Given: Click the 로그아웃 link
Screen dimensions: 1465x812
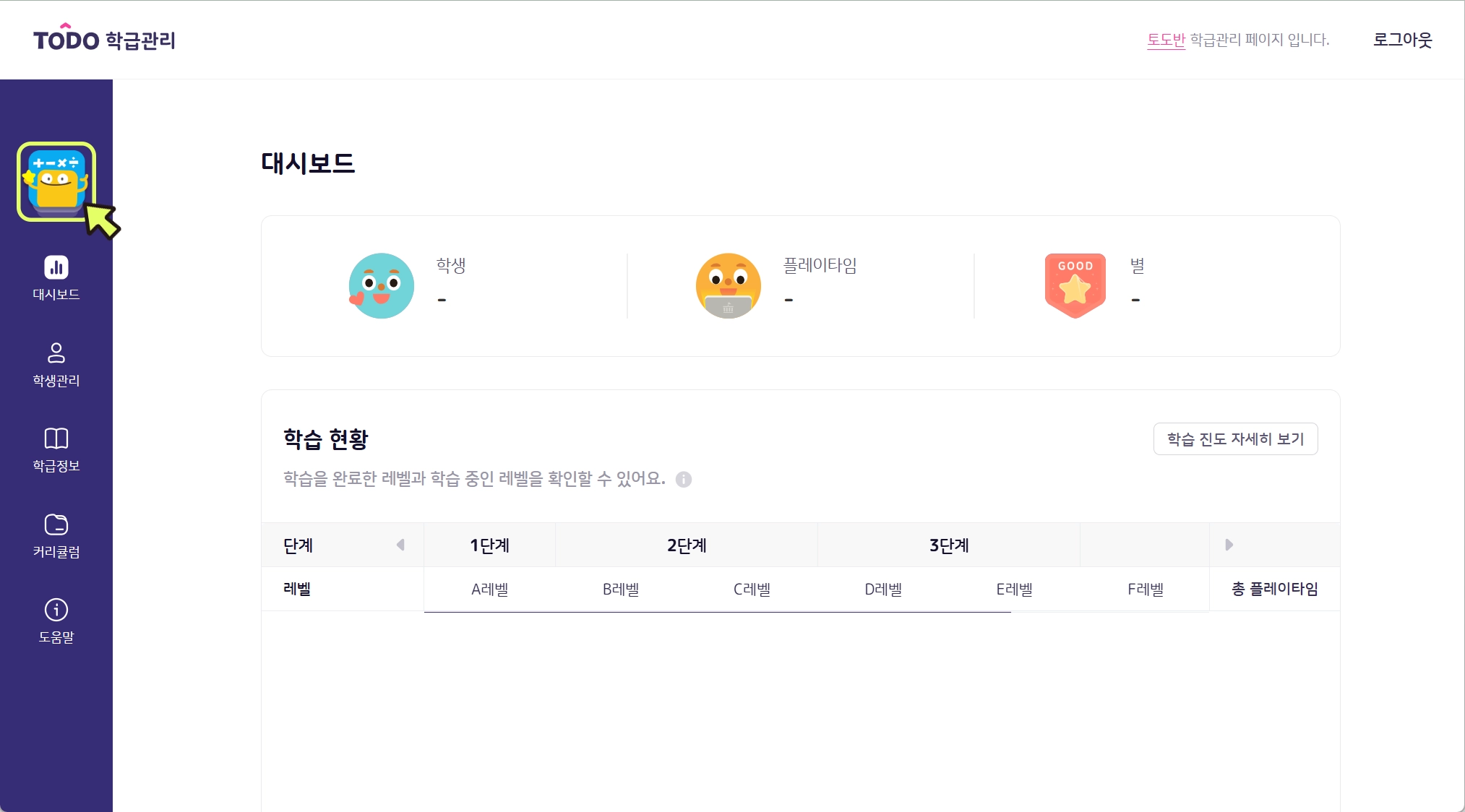Looking at the screenshot, I should click(x=1402, y=40).
